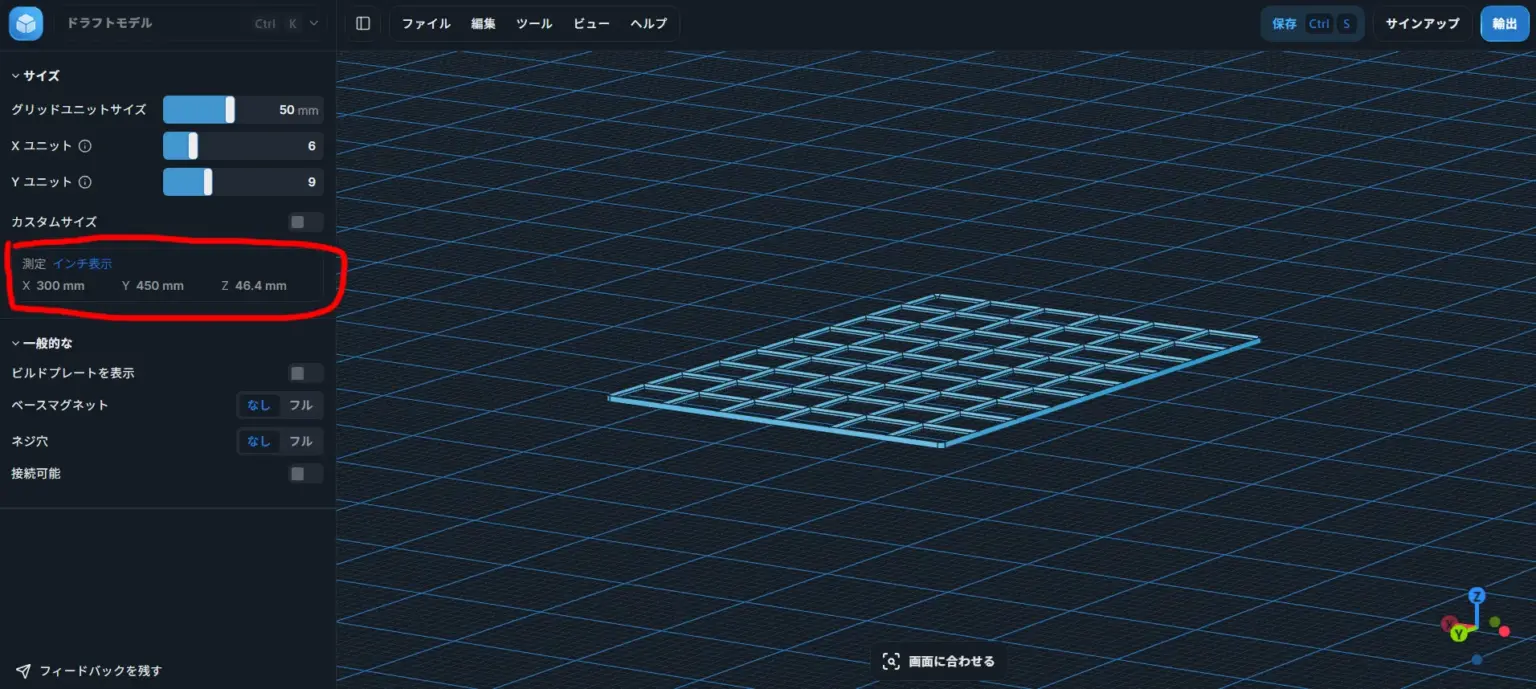This screenshot has width=1536, height=689.
Task: Enable ビルドプレートを表示
Action: pos(305,372)
